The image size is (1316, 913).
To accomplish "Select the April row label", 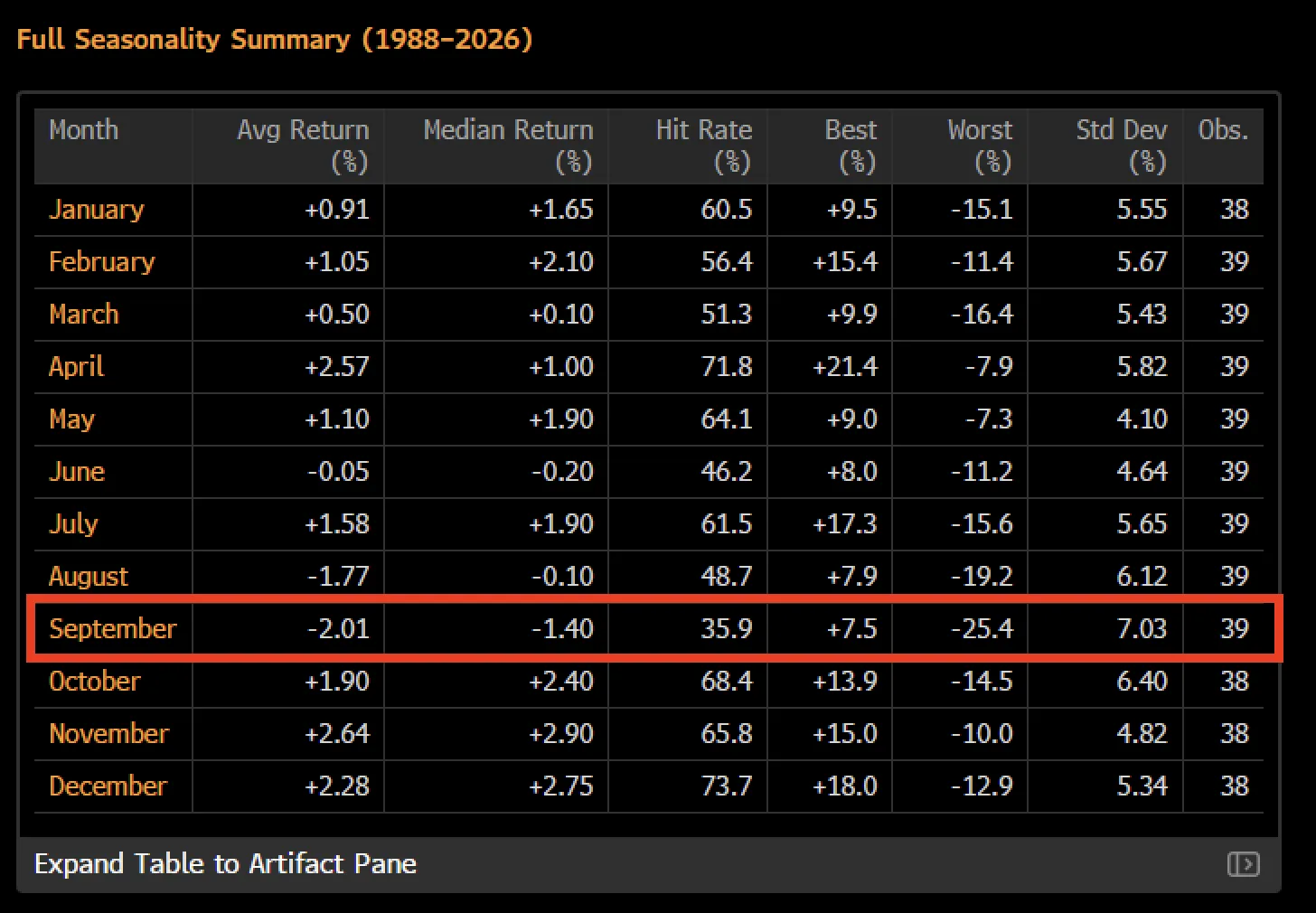I will click(x=77, y=367).
